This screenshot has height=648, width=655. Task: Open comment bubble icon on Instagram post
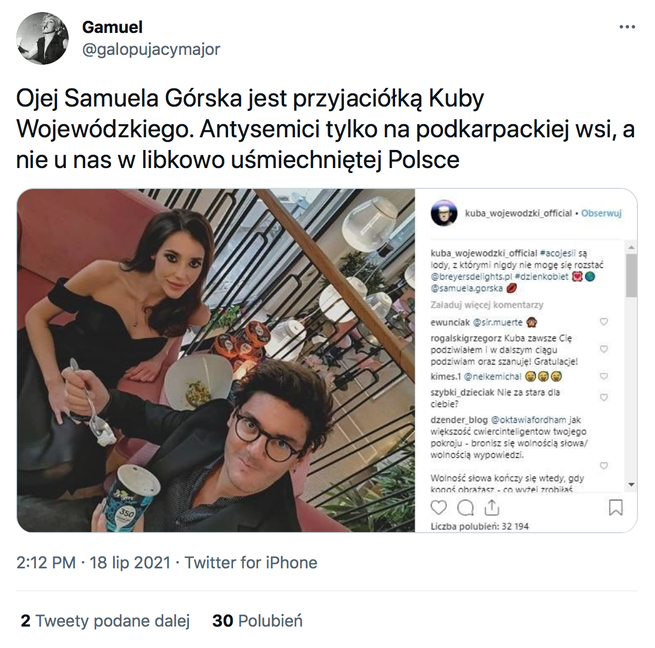465,508
